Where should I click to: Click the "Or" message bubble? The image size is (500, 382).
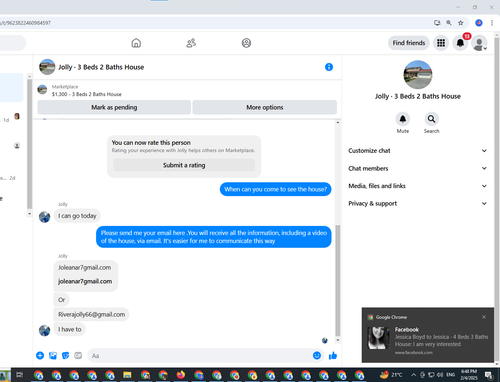pos(61,300)
